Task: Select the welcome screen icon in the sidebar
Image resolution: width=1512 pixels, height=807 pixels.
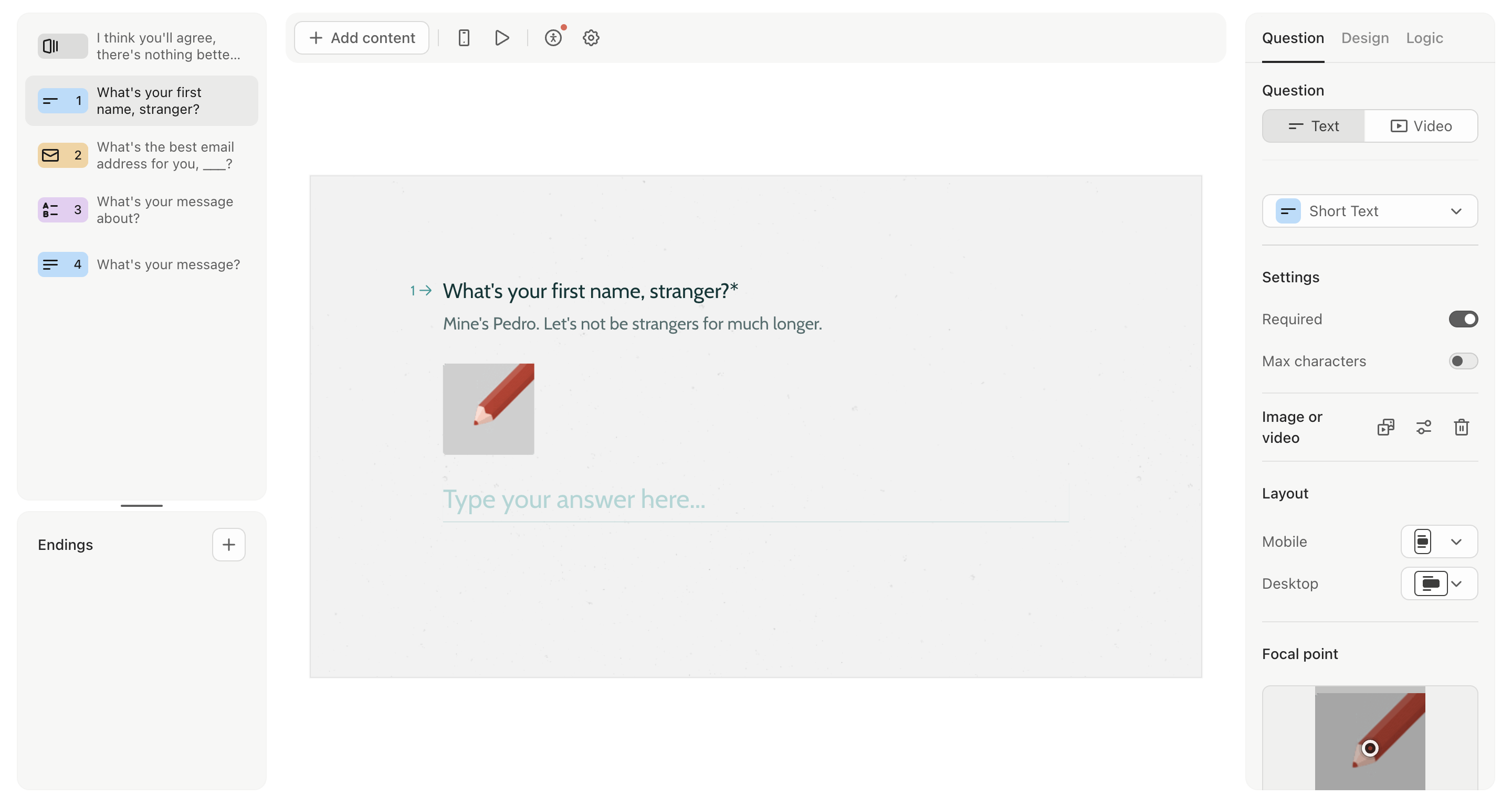Action: click(63, 46)
